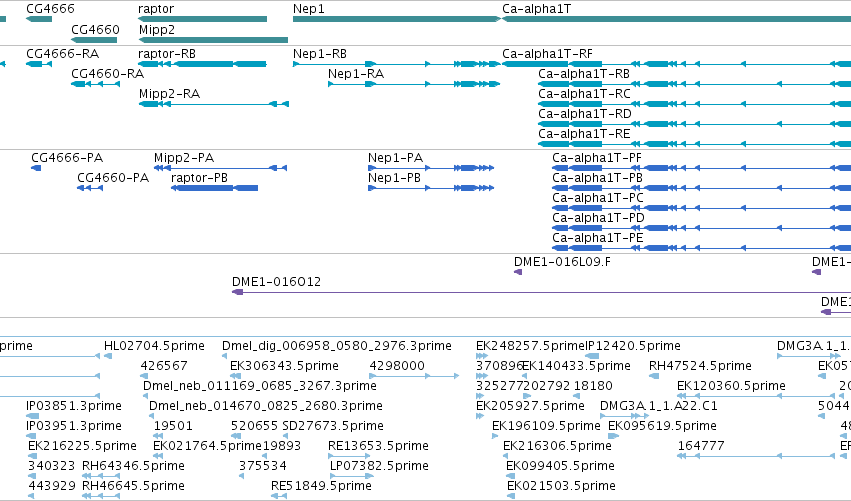This screenshot has width=851, height=501.
Task: Select EST EK099405.5prime
Action: tap(510, 477)
